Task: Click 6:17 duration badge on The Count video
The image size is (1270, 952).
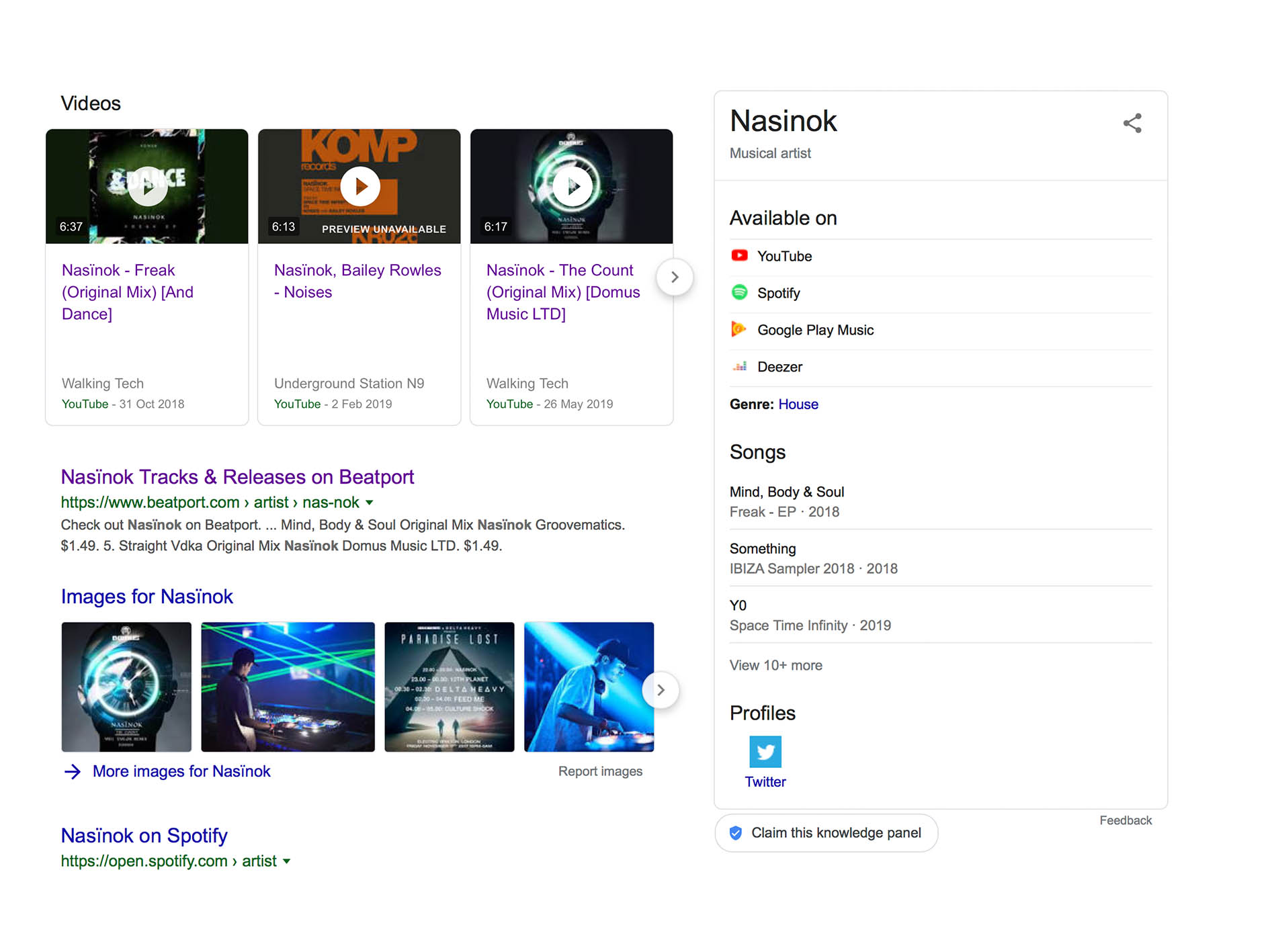Action: coord(496,226)
